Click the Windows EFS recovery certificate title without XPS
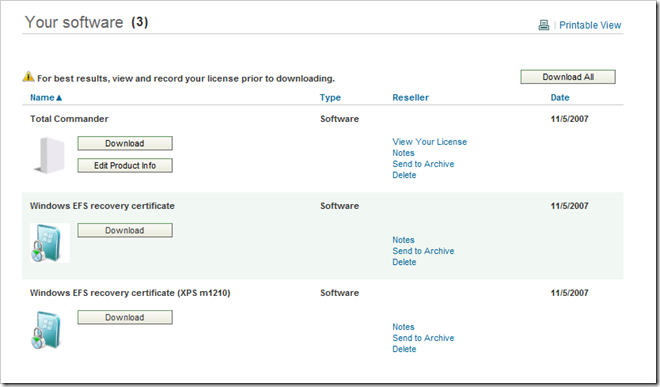 click(x=102, y=206)
